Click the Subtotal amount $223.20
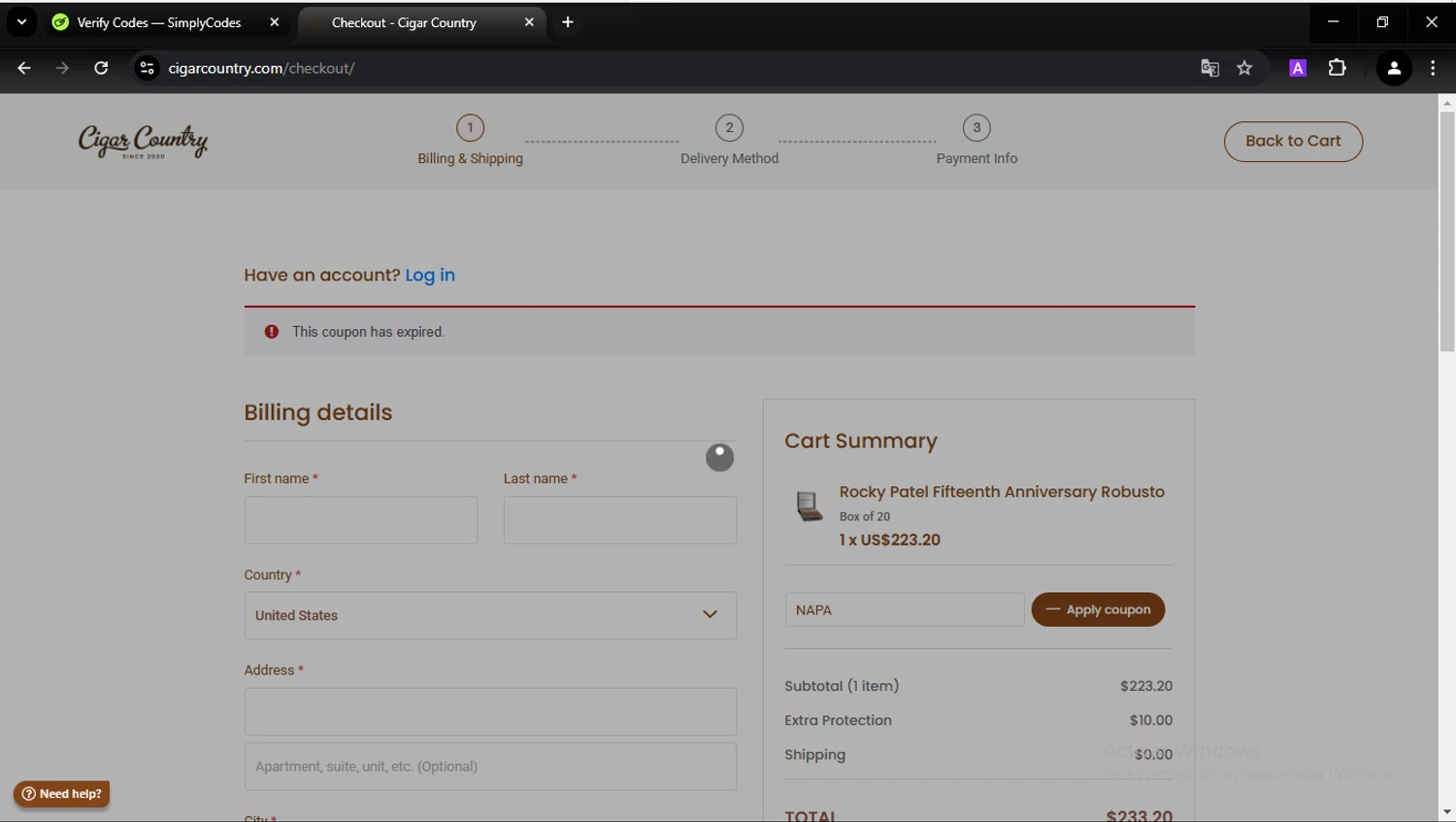 [1146, 686]
